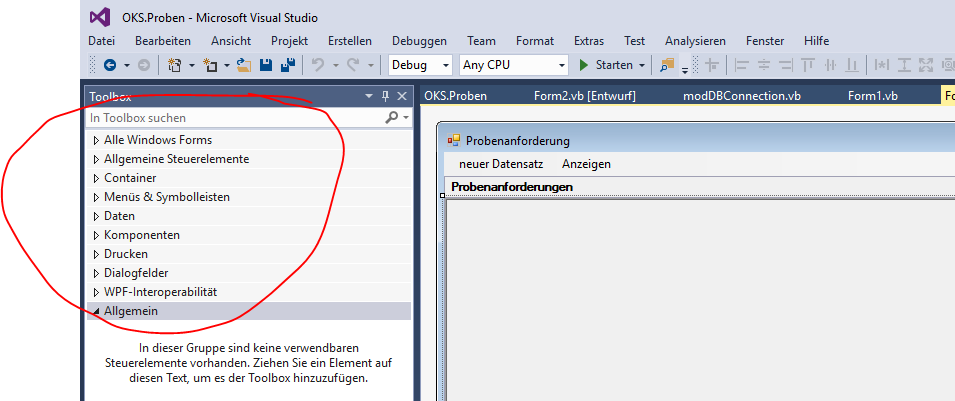Click the Add New Item toolbar icon
The height and width of the screenshot is (401, 955).
point(211,65)
